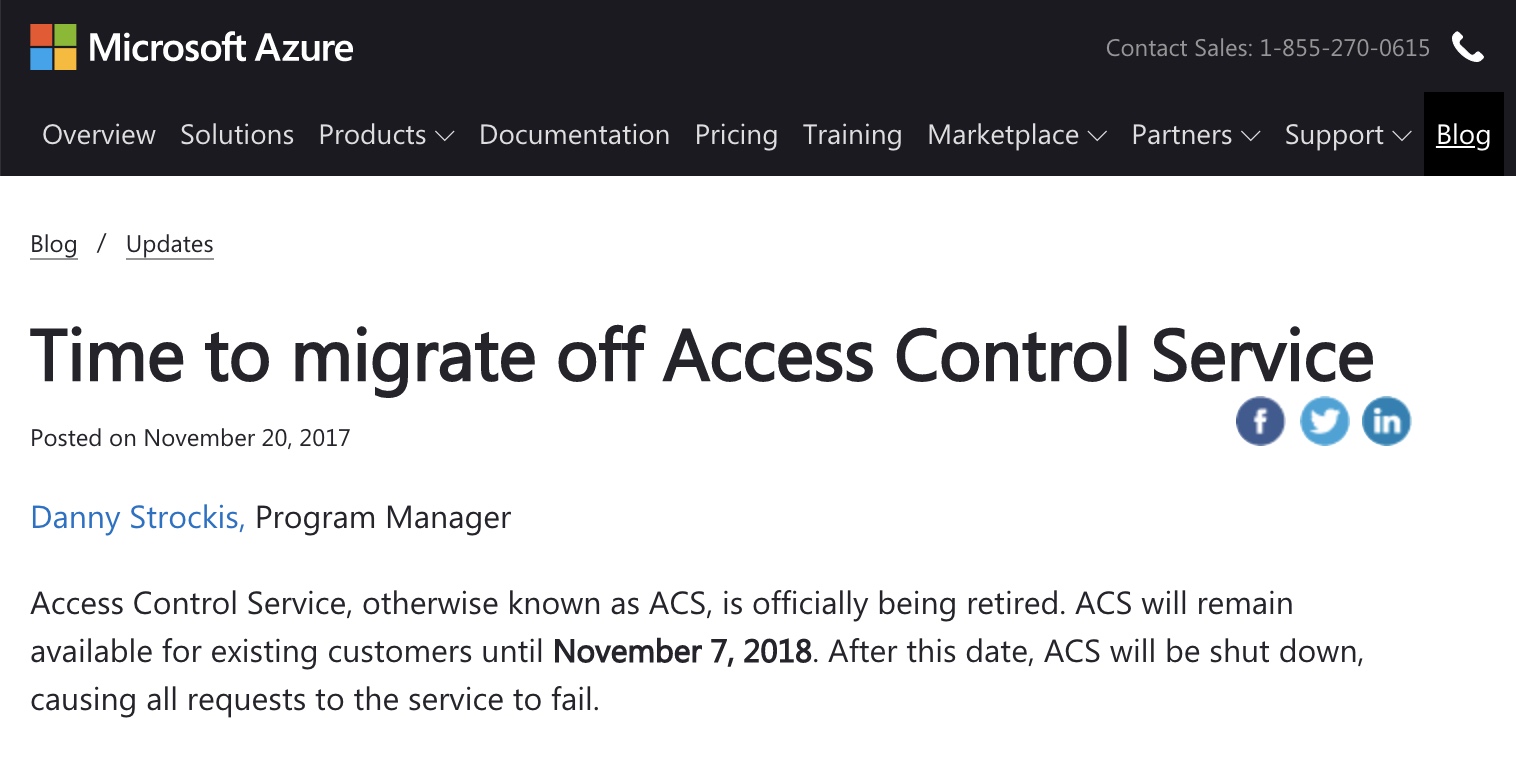The height and width of the screenshot is (758, 1516).
Task: Switch to the Blog navigation tab
Action: (x=1462, y=134)
